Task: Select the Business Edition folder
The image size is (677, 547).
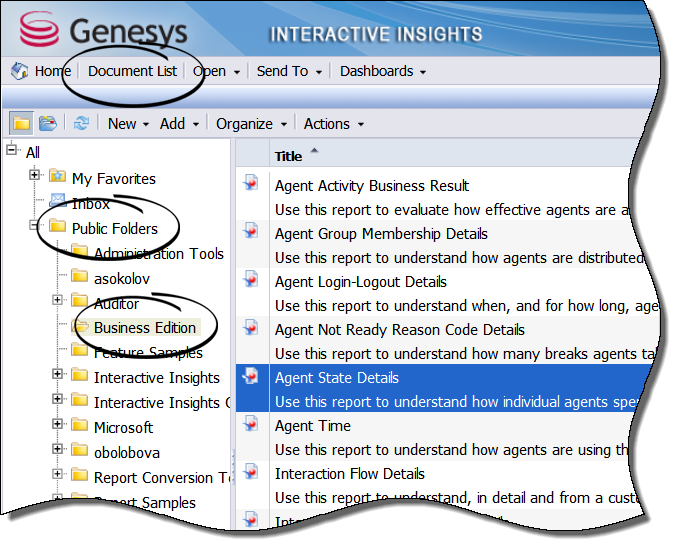Action: tap(144, 328)
